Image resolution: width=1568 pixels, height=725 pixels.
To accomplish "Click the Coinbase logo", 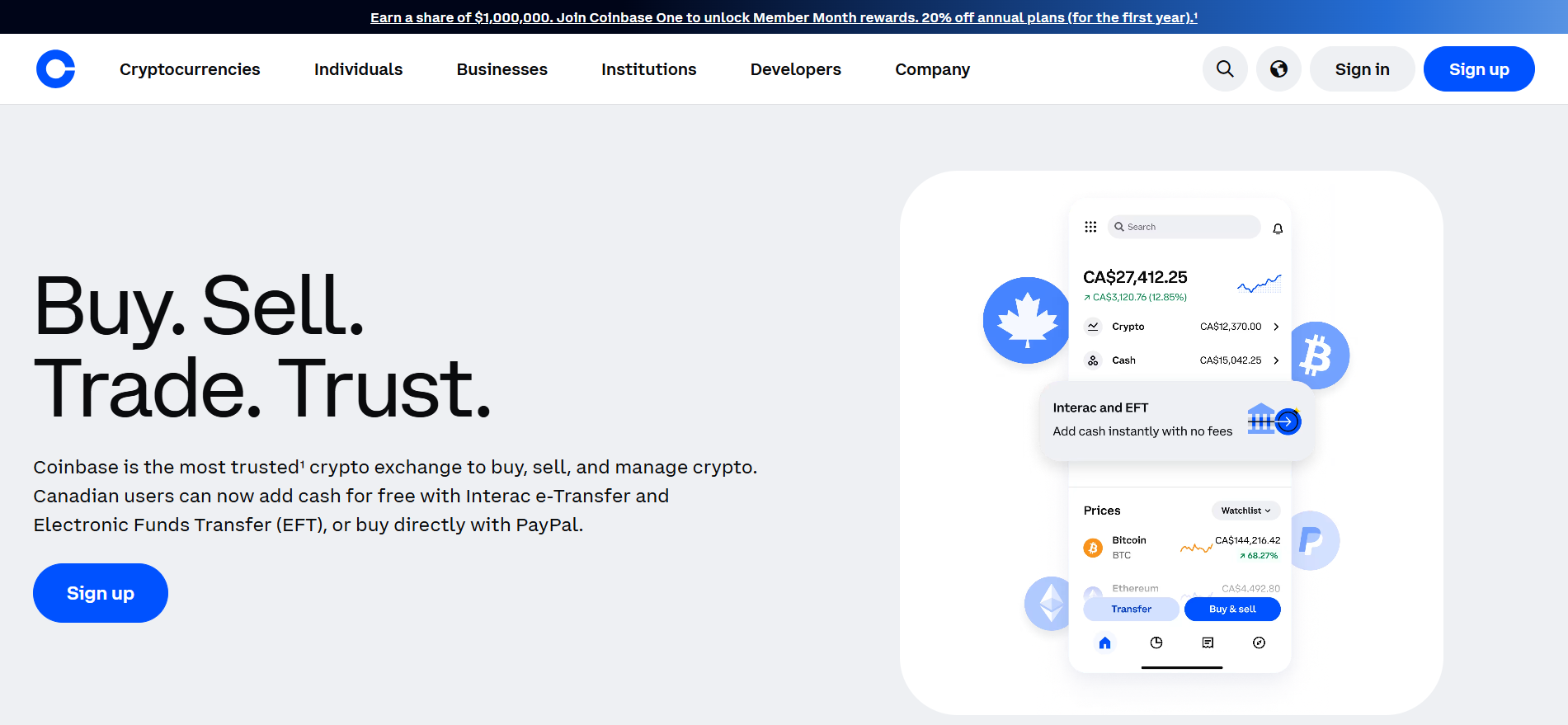I will pos(55,69).
